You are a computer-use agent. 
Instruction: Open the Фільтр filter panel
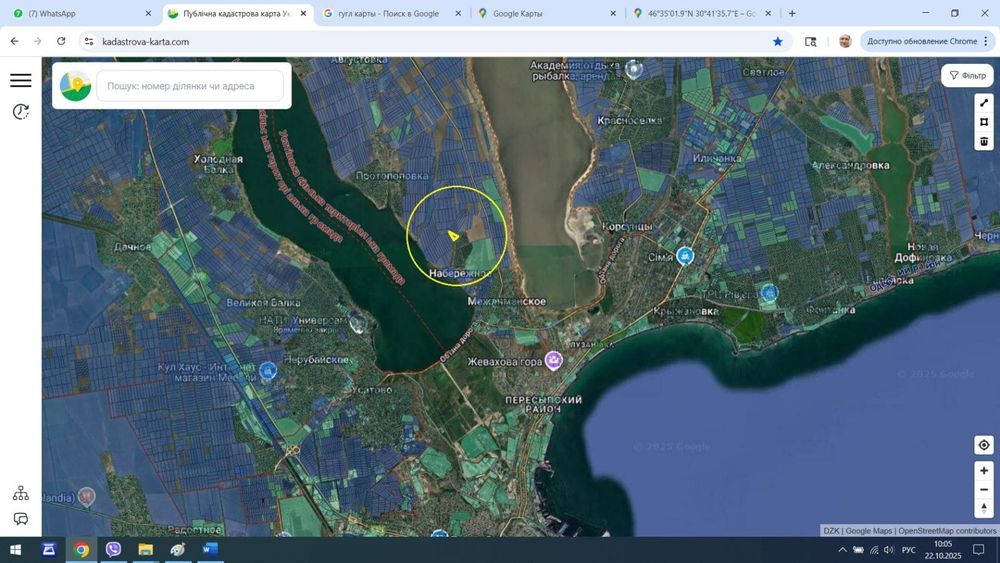point(967,75)
